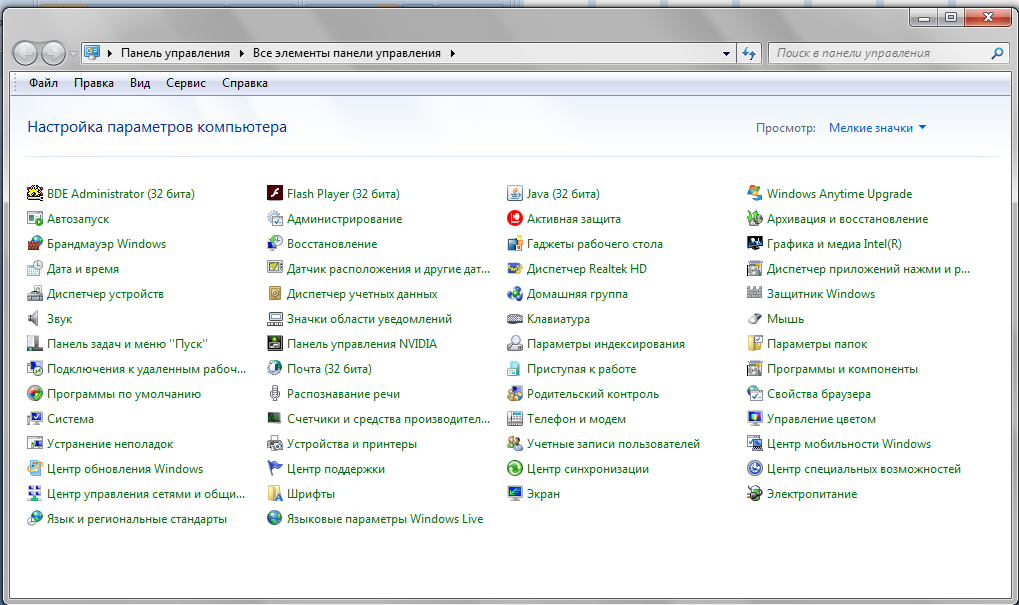
Task: Open the Почта (32 бита) icon
Action: 275,368
